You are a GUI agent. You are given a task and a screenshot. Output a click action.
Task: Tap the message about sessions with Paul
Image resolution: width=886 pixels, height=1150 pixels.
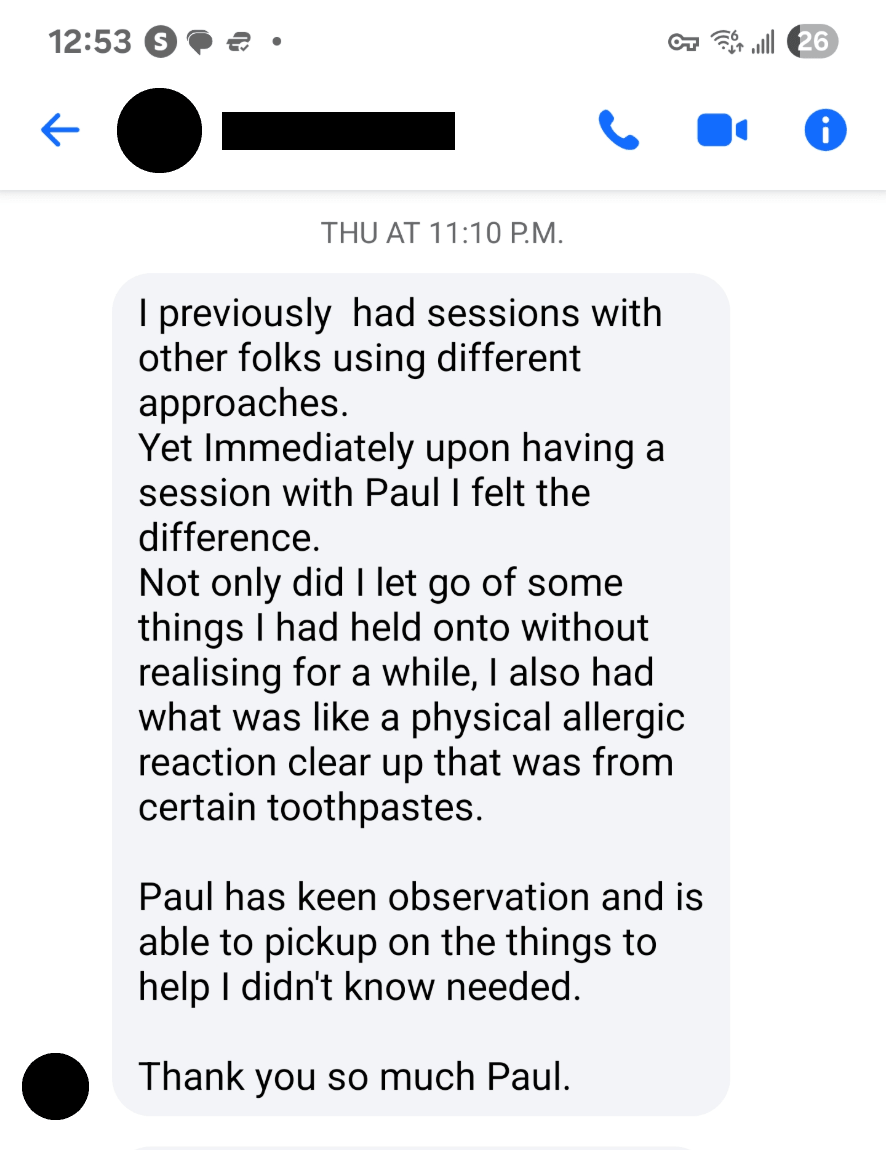click(421, 695)
